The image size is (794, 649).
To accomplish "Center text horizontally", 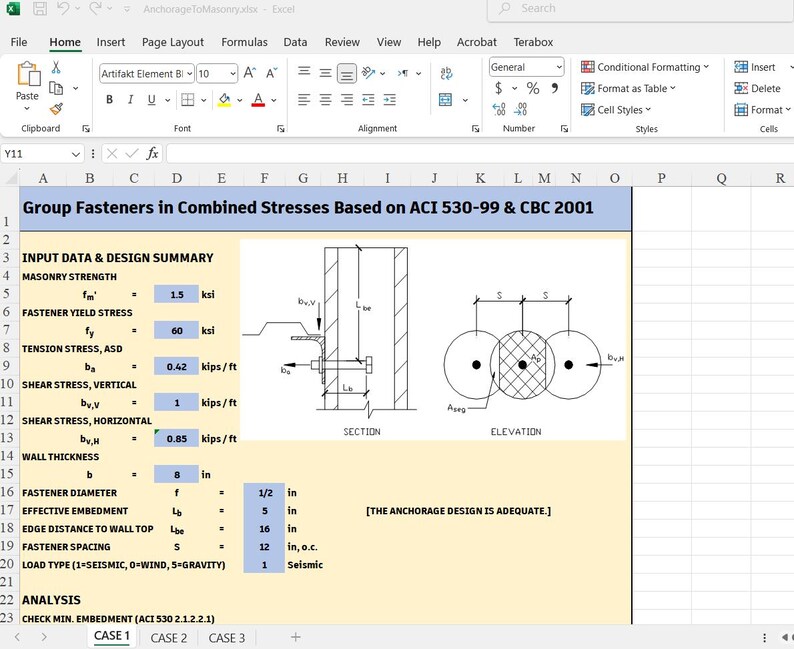I will point(326,100).
